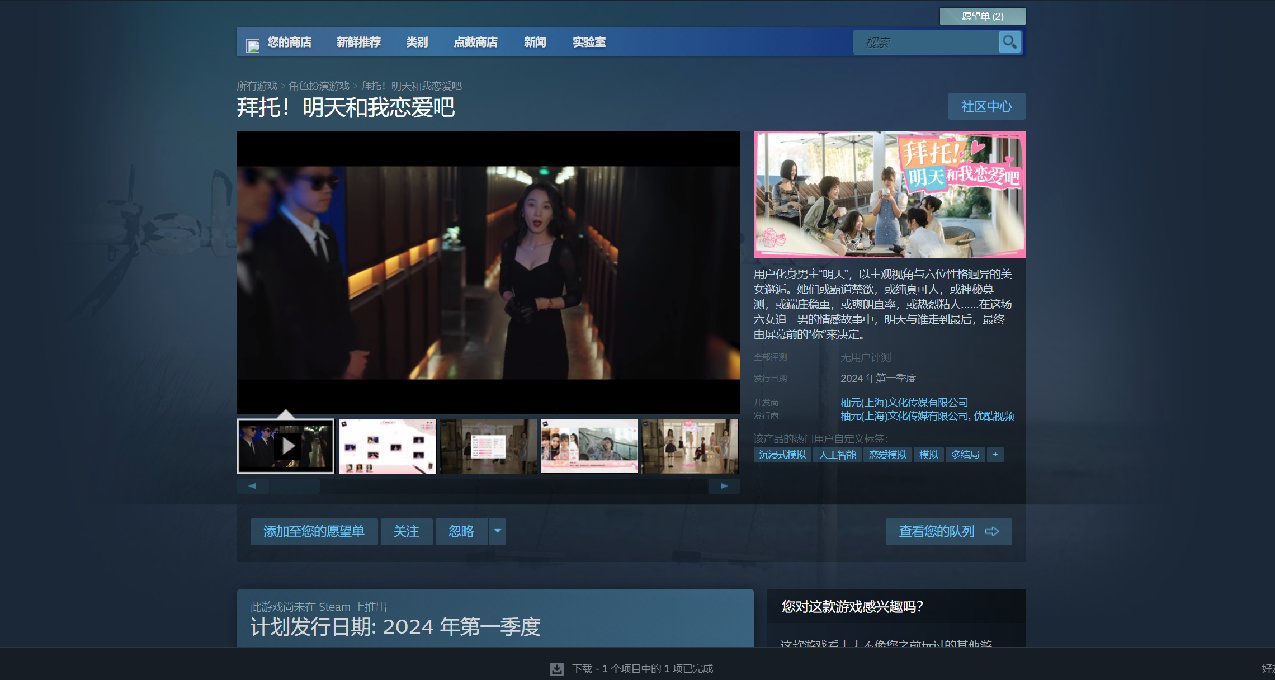
Task: Click the store search input field
Action: pos(926,42)
